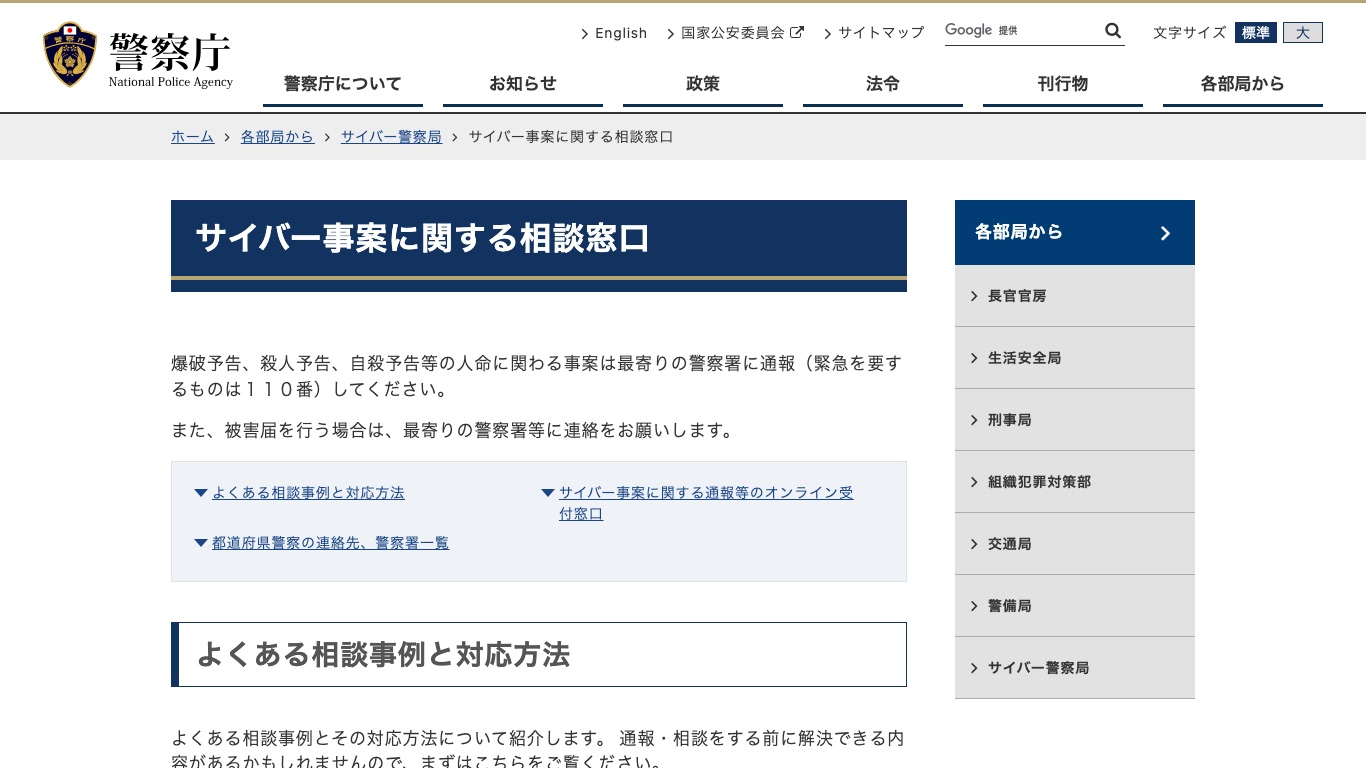1366x768 pixels.
Task: Open the 各部局から top menu
Action: point(1243,85)
